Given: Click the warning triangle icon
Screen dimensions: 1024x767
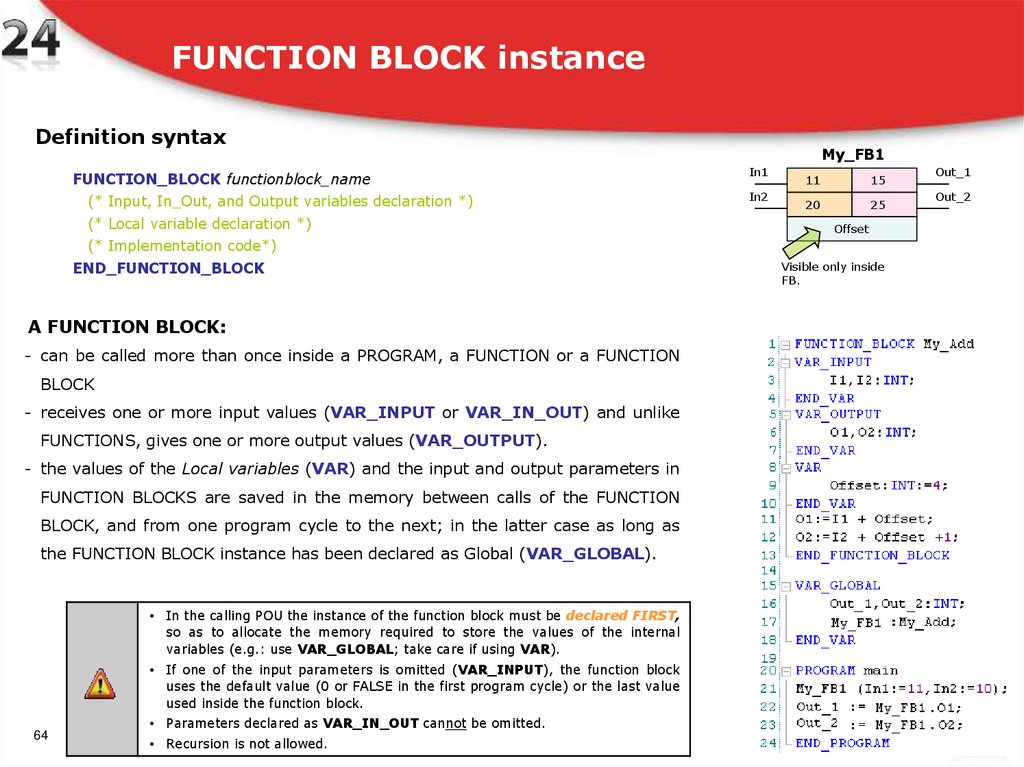Looking at the screenshot, I should [x=100, y=684].
